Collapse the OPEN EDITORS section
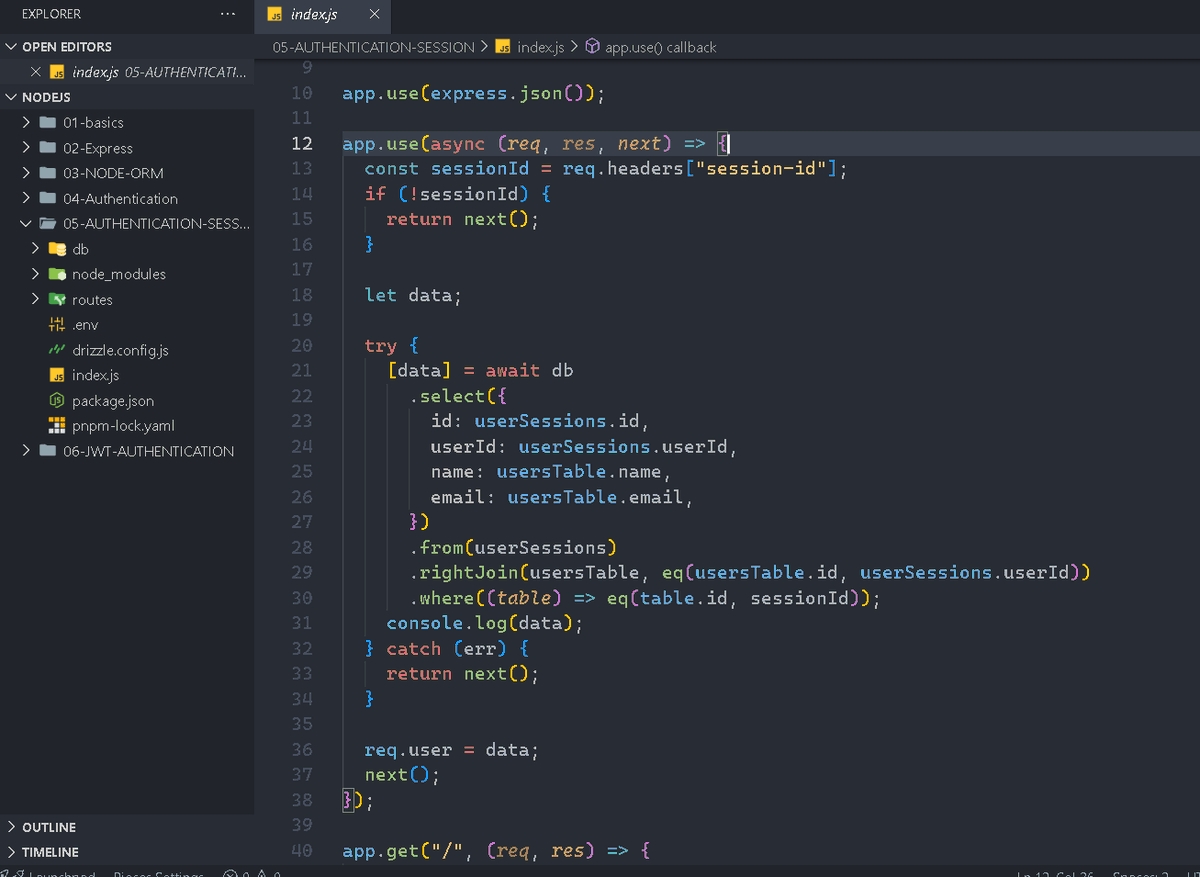1200x877 pixels. point(12,47)
